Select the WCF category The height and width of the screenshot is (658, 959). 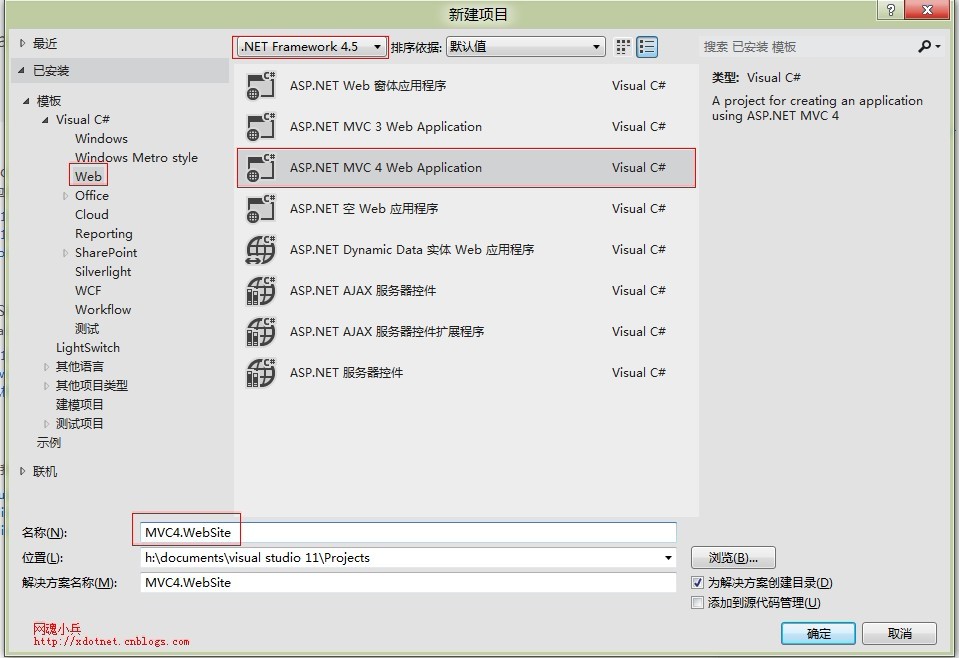pos(88,290)
